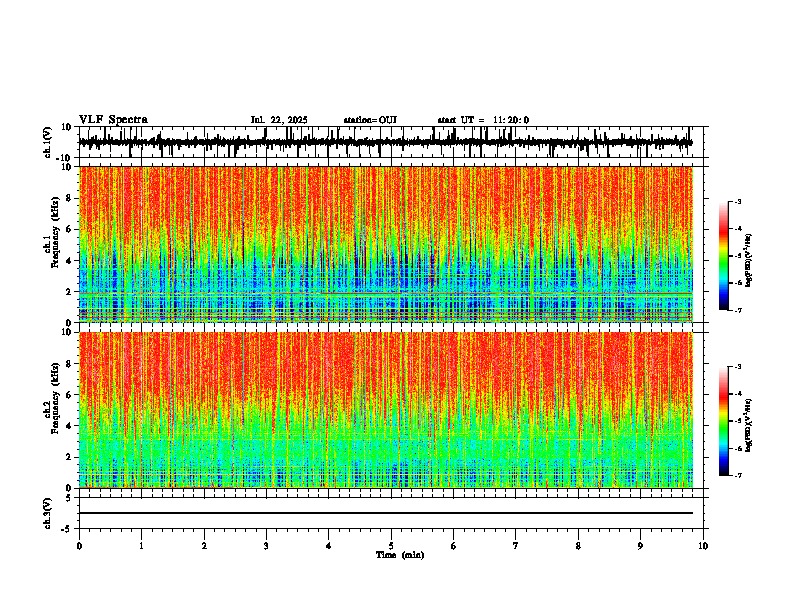Click time axis tick label '8'
This screenshot has width=792, height=612.
[x=578, y=546]
